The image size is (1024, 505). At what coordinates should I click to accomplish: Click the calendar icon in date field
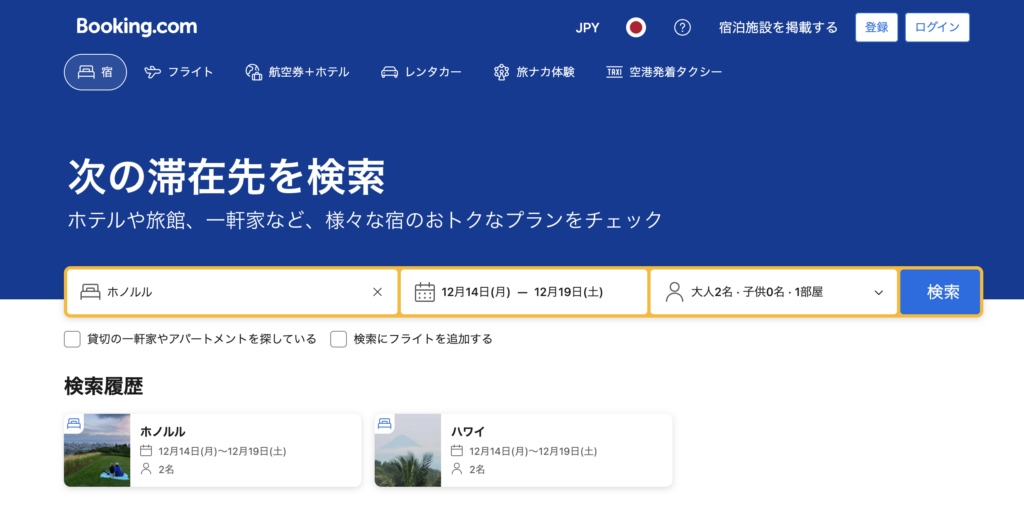(x=424, y=292)
